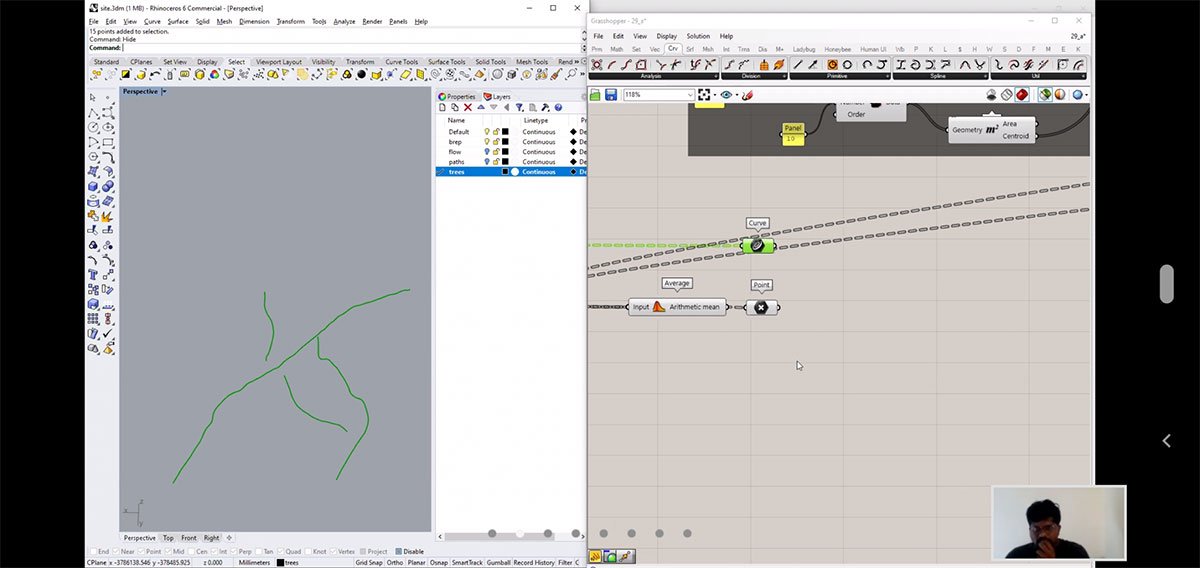Click the Arithmetic mean Average component
Screen dimensions: 1200x568
[x=678, y=307]
